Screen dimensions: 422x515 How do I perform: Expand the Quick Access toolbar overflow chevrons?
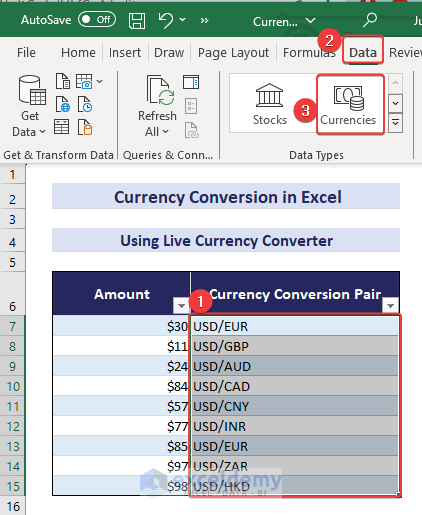click(x=204, y=21)
